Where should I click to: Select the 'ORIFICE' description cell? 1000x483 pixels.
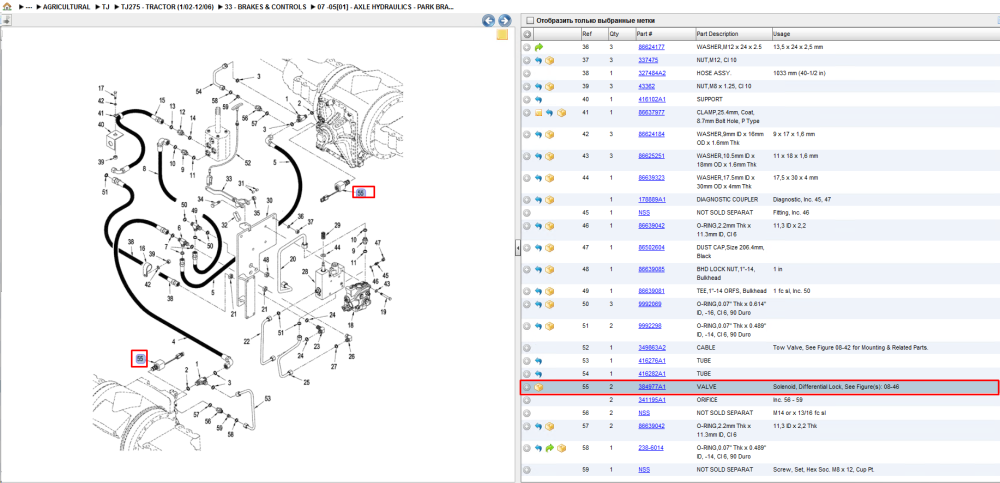(x=707, y=400)
